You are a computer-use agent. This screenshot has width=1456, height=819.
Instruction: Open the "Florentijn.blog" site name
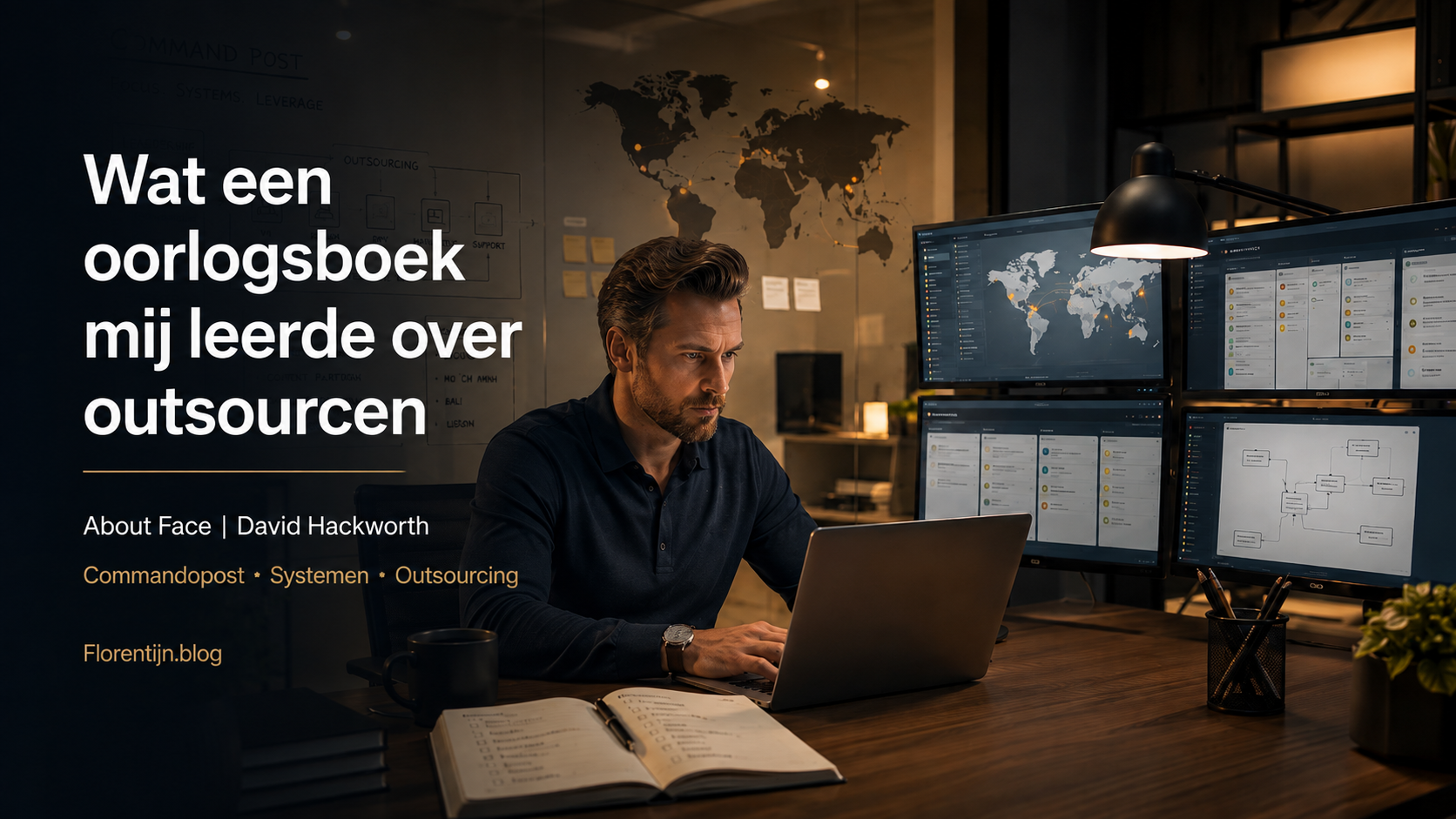tap(152, 653)
